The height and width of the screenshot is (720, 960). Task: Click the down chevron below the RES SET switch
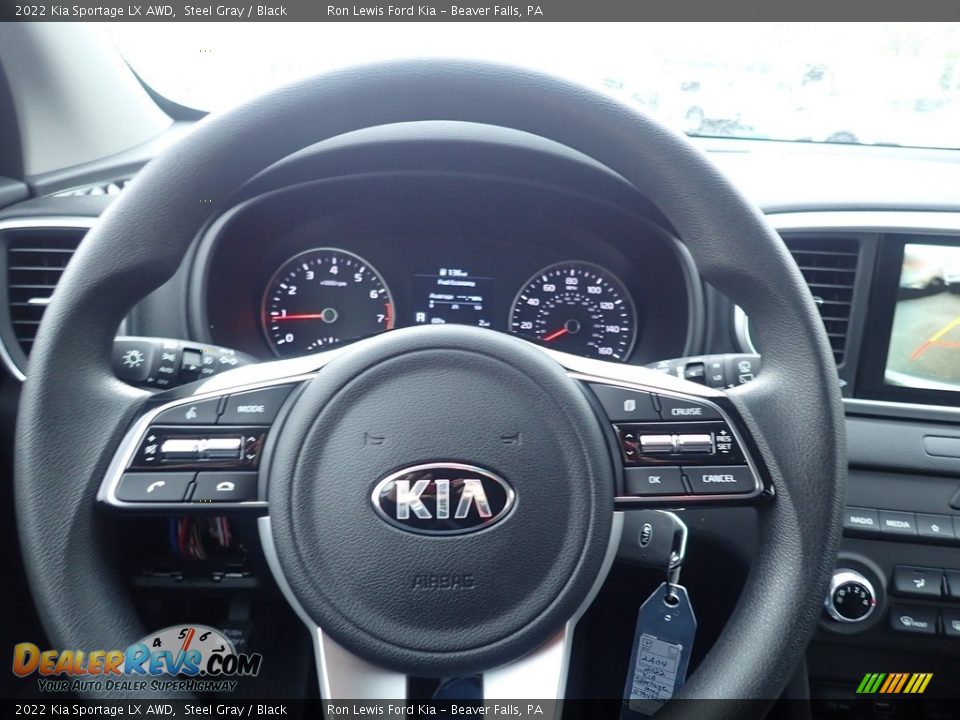tap(630, 453)
